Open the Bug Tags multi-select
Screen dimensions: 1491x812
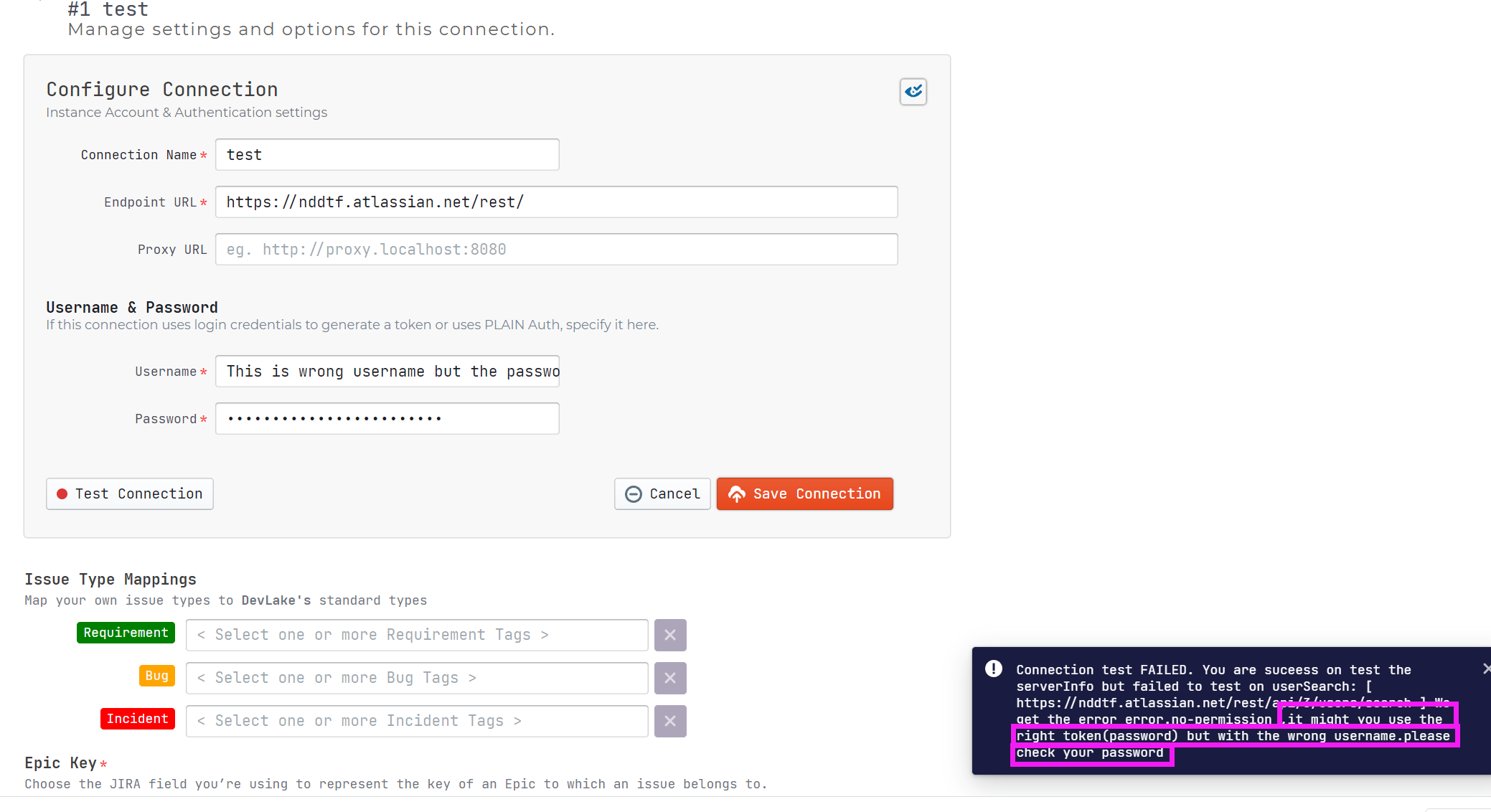(416, 678)
